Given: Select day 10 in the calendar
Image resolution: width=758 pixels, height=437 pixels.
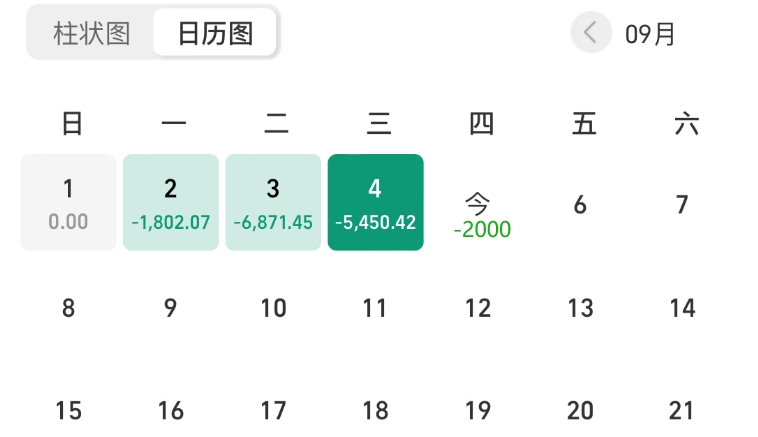Looking at the screenshot, I should (x=273, y=308).
